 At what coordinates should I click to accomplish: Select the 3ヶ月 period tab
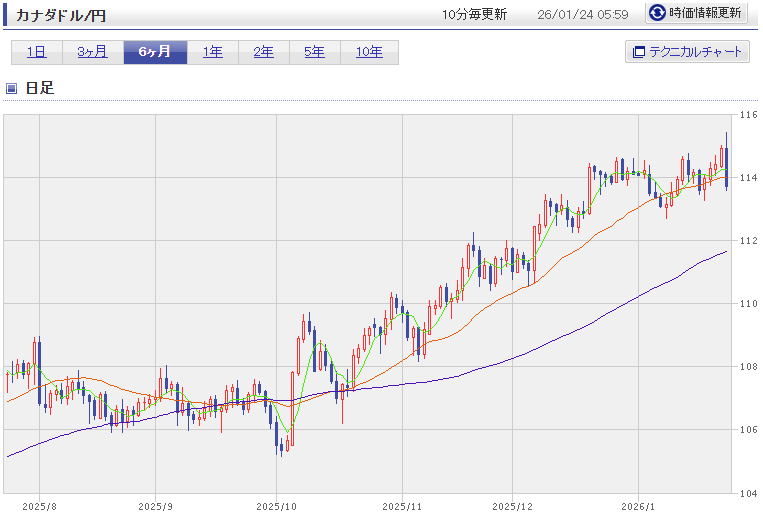pyautogui.click(x=92, y=52)
